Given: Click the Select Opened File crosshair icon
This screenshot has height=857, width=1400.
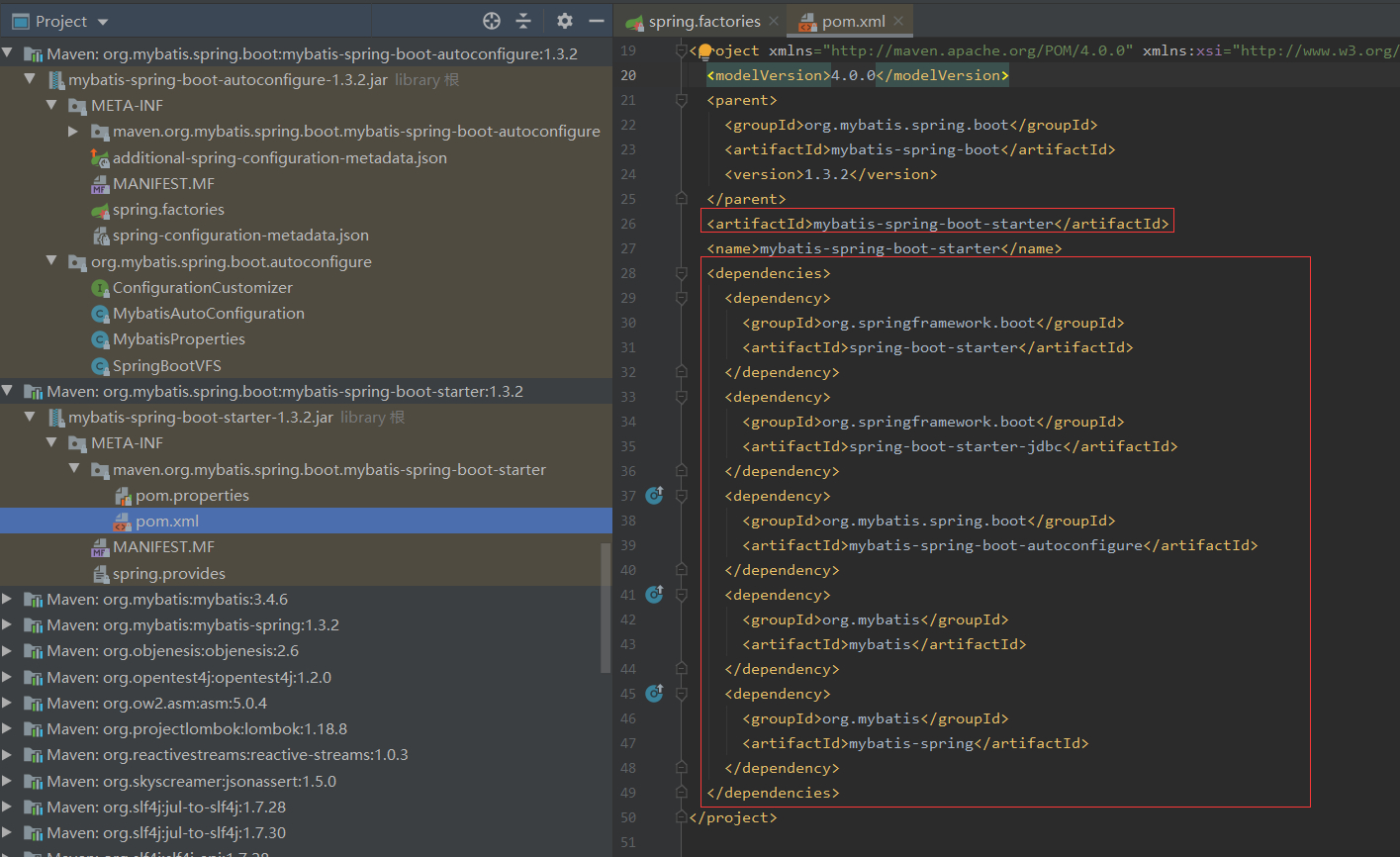Looking at the screenshot, I should click(x=492, y=20).
